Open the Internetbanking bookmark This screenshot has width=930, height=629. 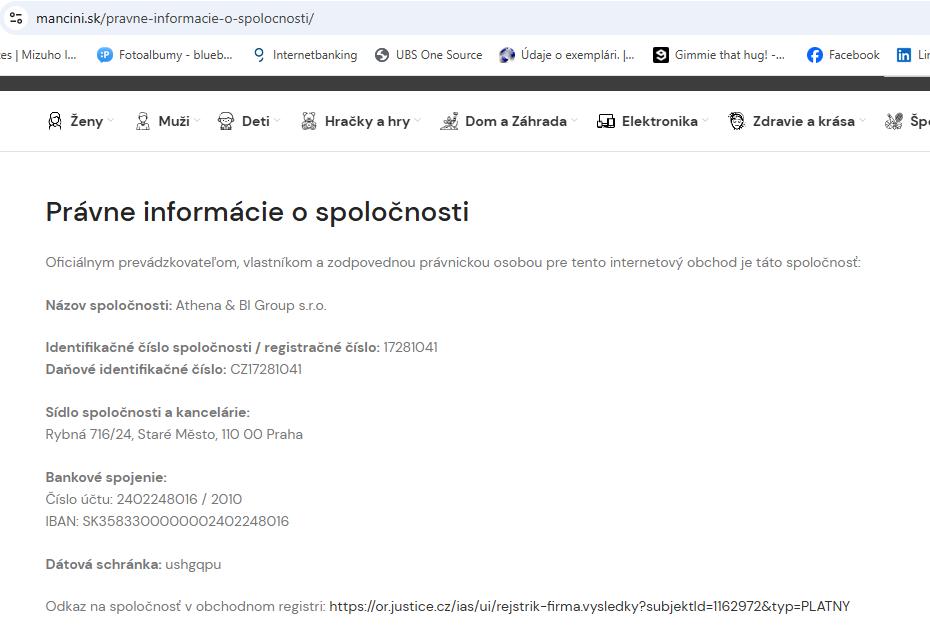pos(314,55)
